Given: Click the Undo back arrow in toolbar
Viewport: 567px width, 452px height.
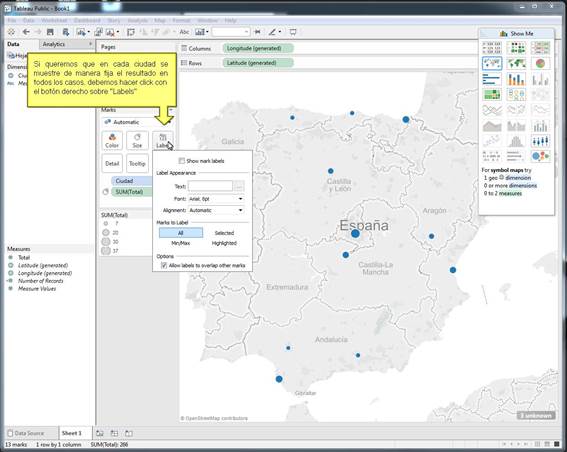Looking at the screenshot, I should (x=26, y=32).
